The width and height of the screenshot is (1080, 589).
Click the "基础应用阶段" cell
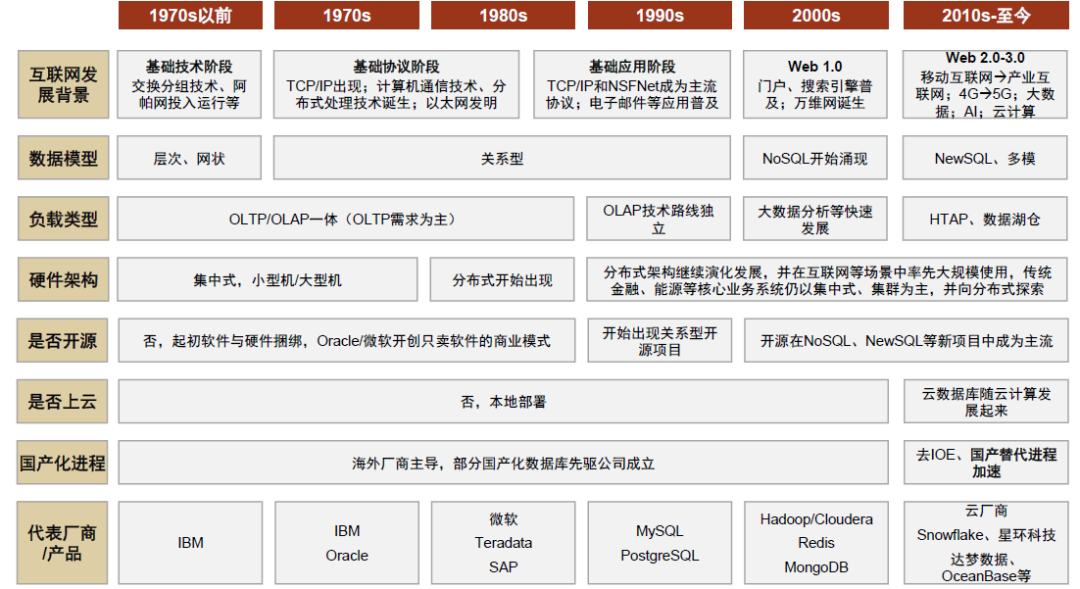pos(632,84)
